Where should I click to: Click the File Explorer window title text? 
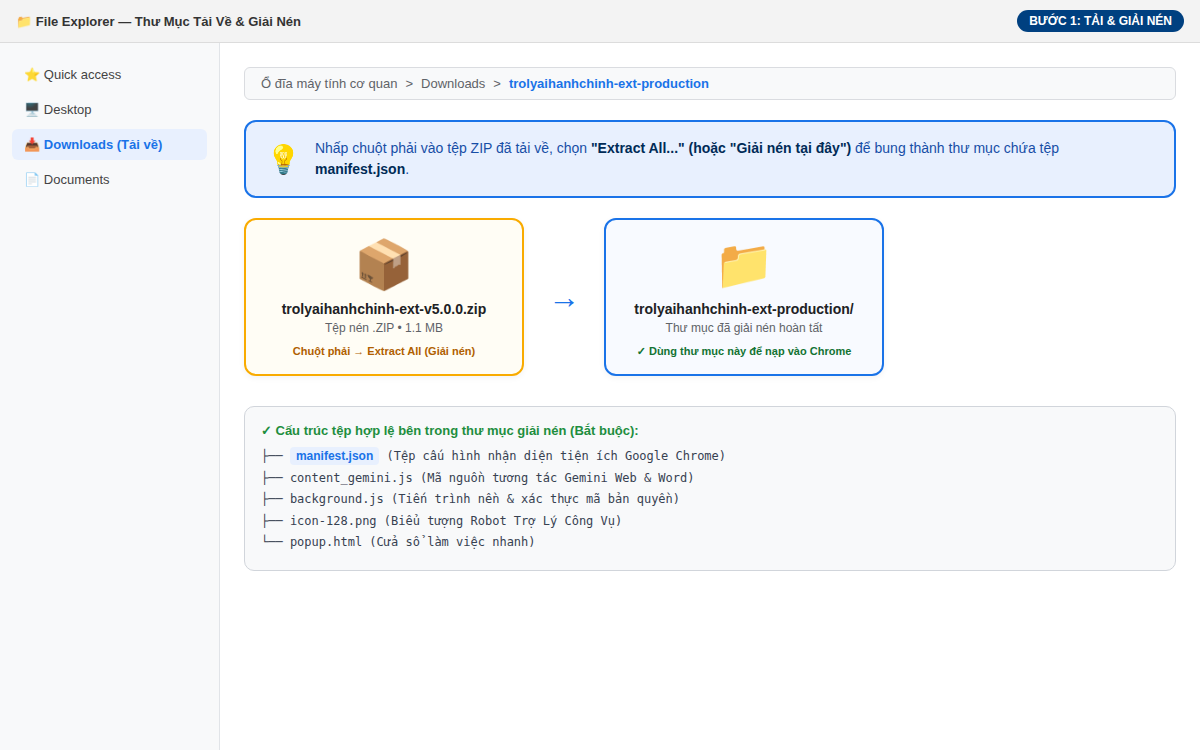pos(168,21)
